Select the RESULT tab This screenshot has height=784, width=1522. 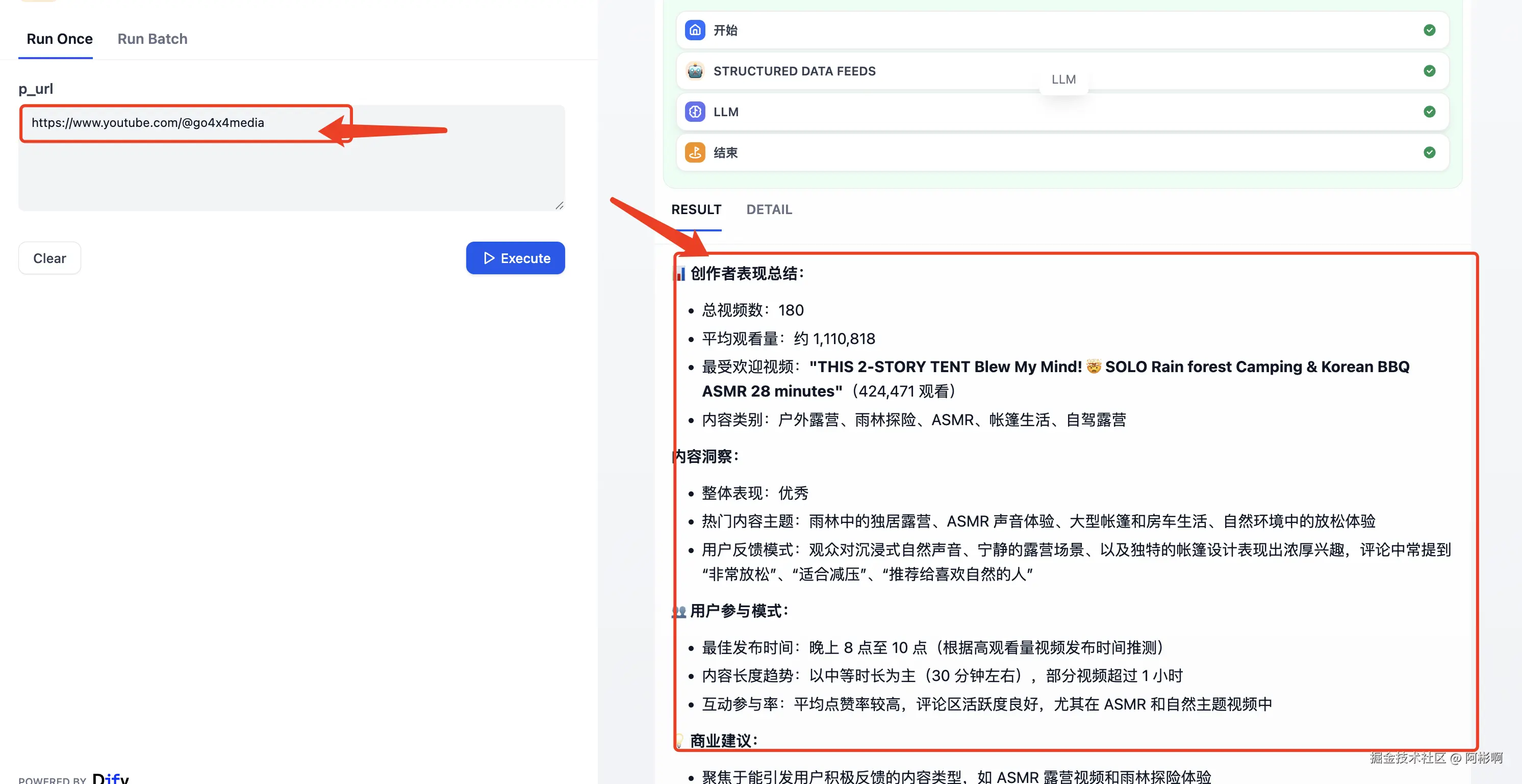coord(696,210)
